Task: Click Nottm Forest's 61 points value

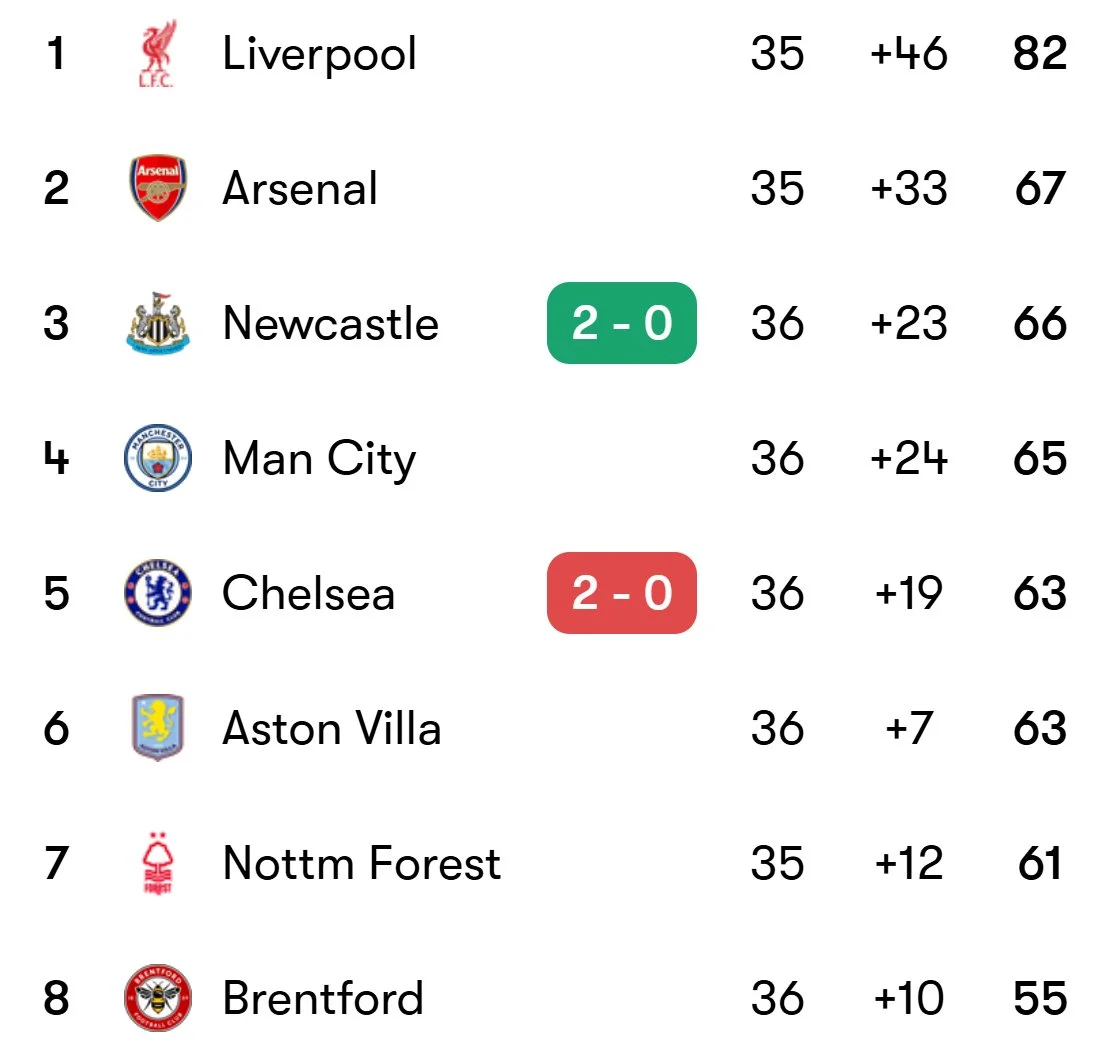Action: (x=1040, y=863)
